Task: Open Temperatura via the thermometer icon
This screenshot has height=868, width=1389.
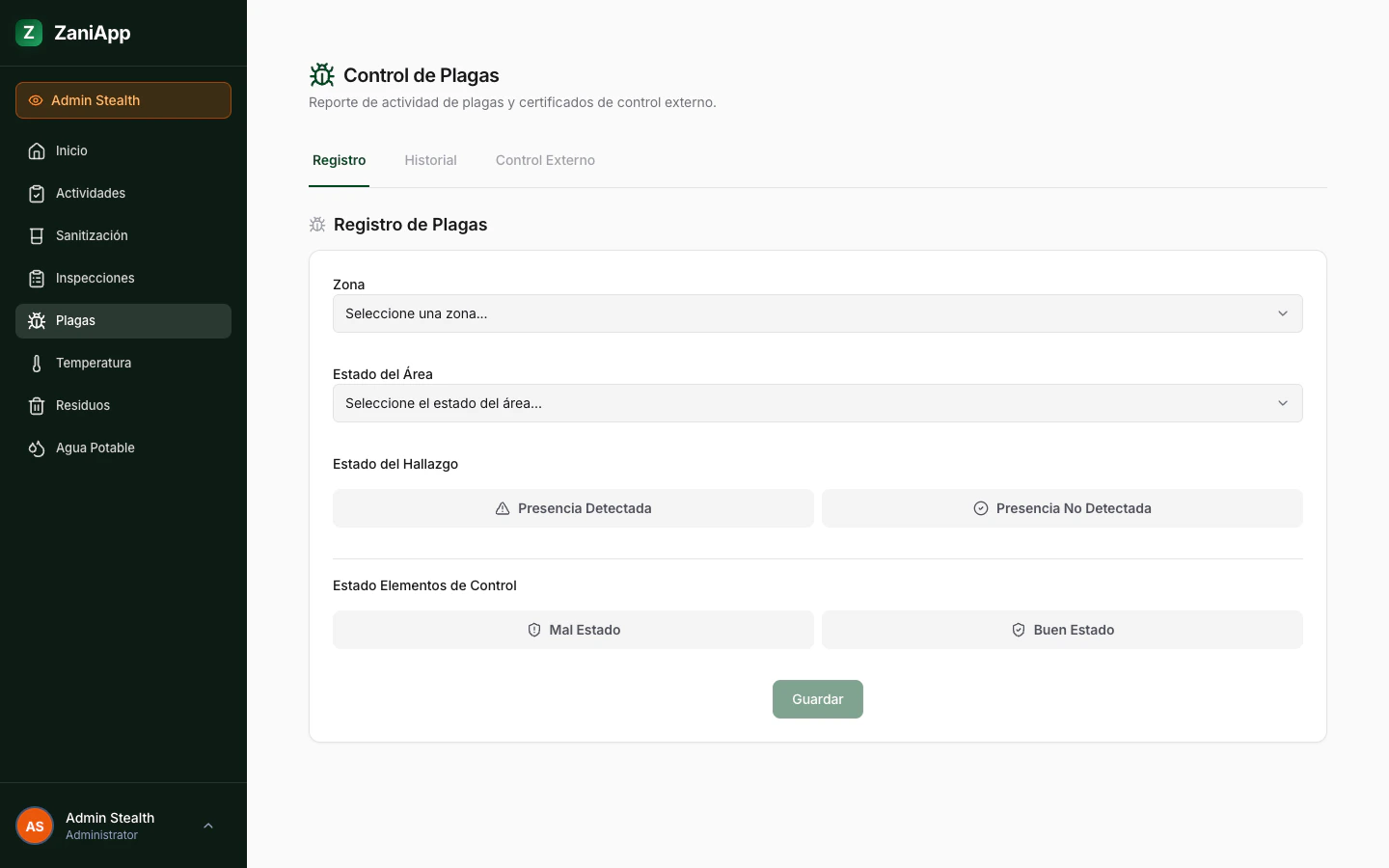Action: tap(36, 363)
